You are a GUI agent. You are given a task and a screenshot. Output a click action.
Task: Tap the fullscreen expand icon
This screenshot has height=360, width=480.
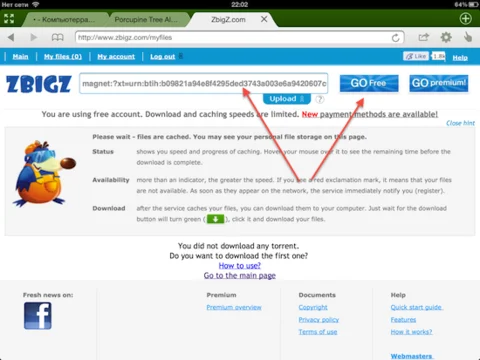(9, 19)
